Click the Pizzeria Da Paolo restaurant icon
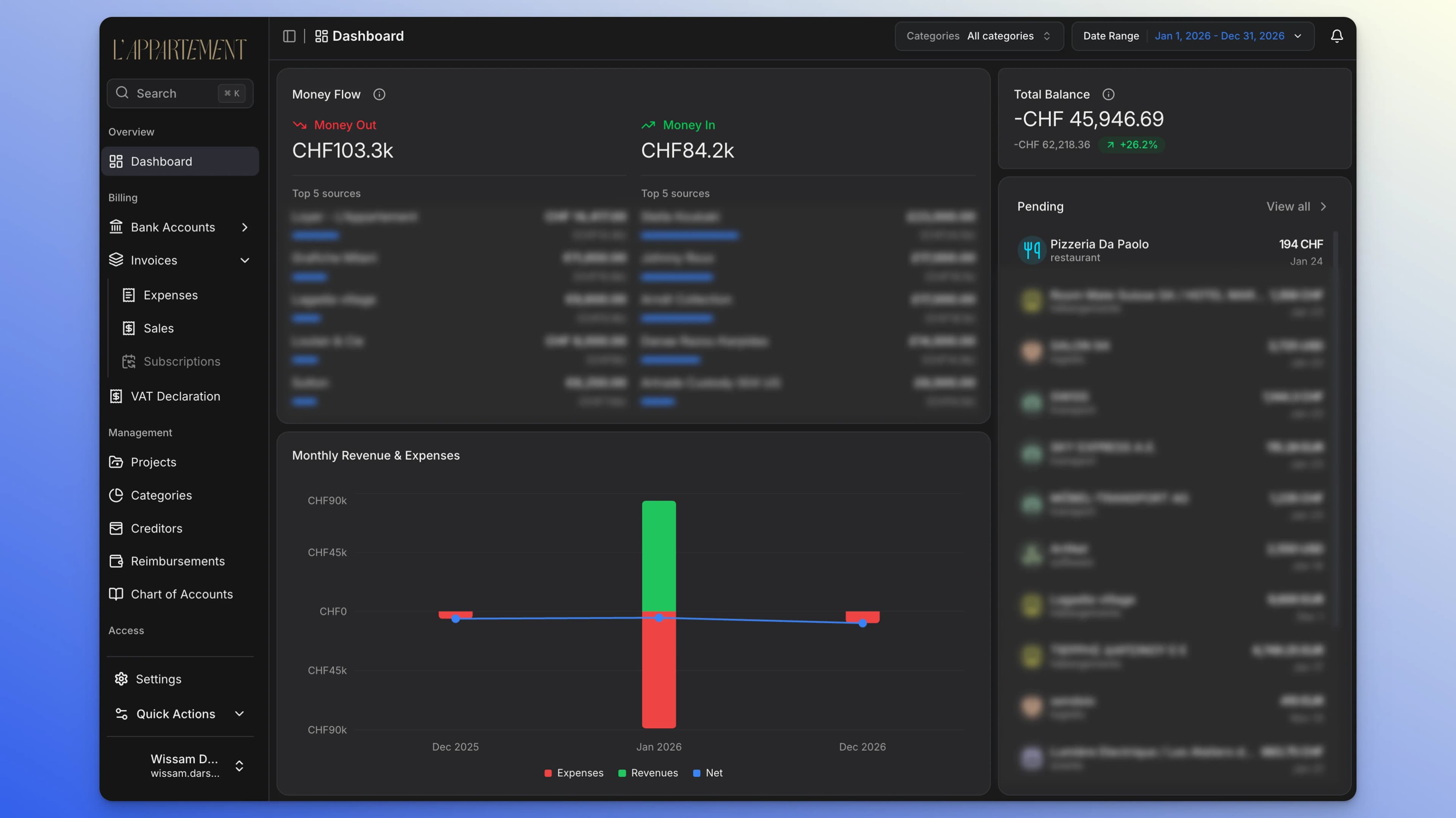Image resolution: width=1456 pixels, height=818 pixels. click(1031, 250)
